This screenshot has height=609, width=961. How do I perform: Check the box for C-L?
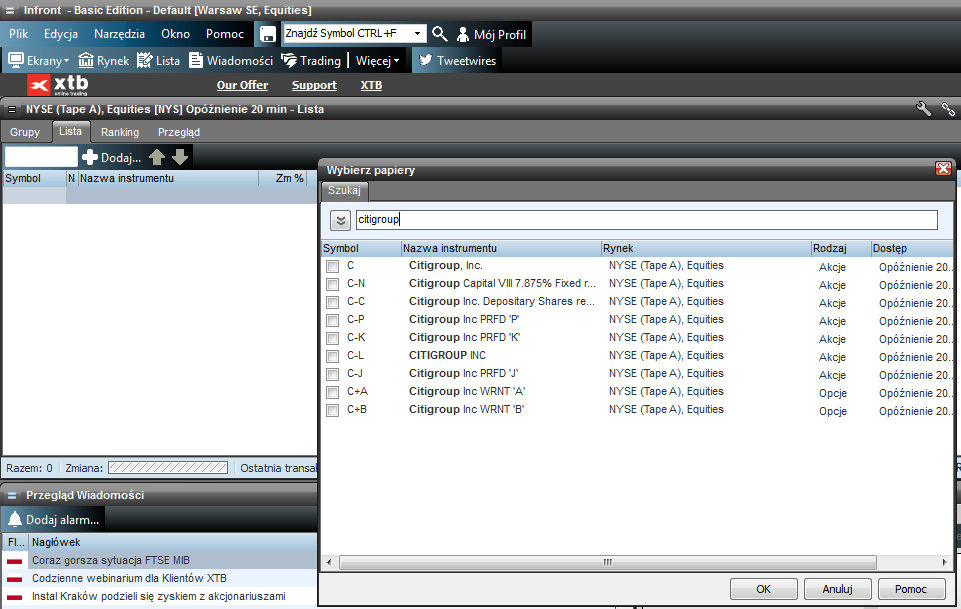332,356
